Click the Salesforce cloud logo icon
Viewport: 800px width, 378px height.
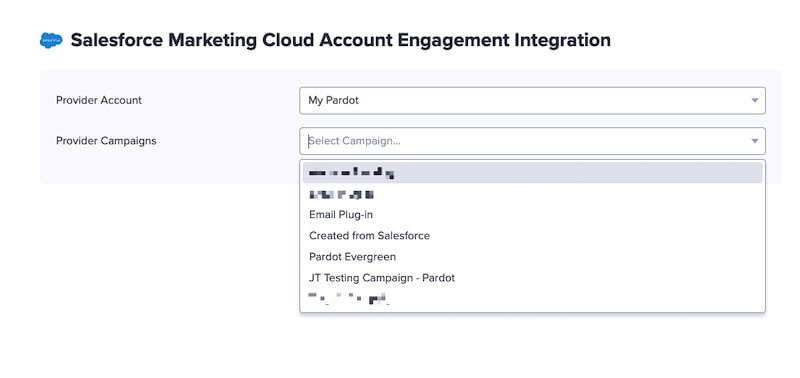point(51,40)
